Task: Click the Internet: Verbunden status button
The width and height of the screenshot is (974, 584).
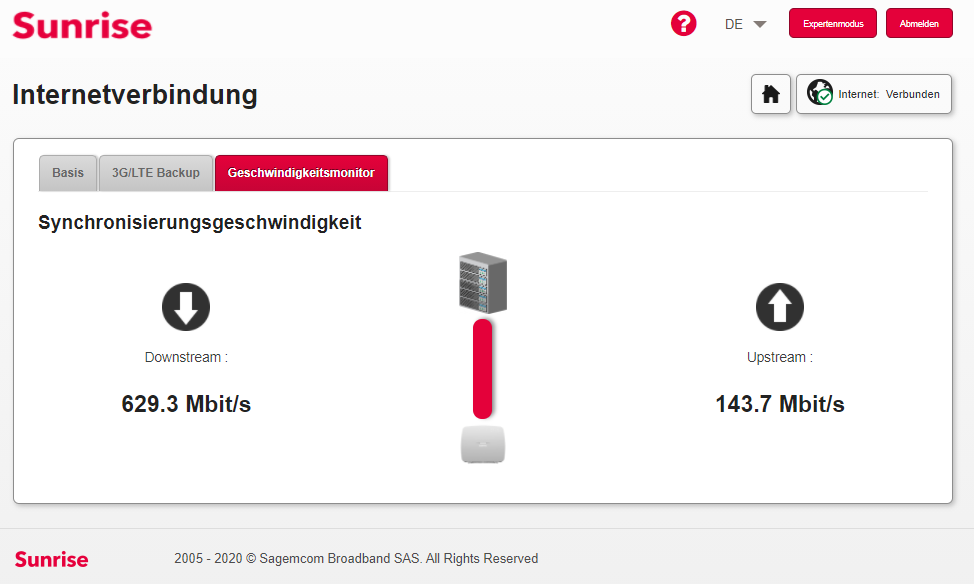Action: click(874, 94)
